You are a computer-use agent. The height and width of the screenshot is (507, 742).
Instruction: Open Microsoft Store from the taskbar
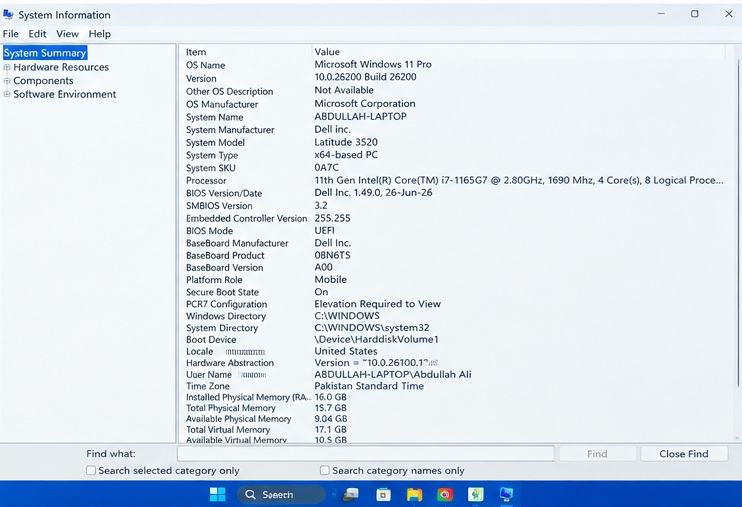[383, 495]
